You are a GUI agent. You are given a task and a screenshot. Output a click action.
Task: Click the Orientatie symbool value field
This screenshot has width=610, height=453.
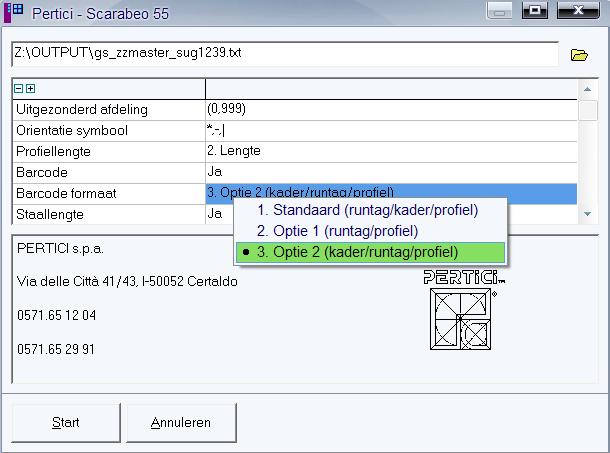(x=391, y=131)
